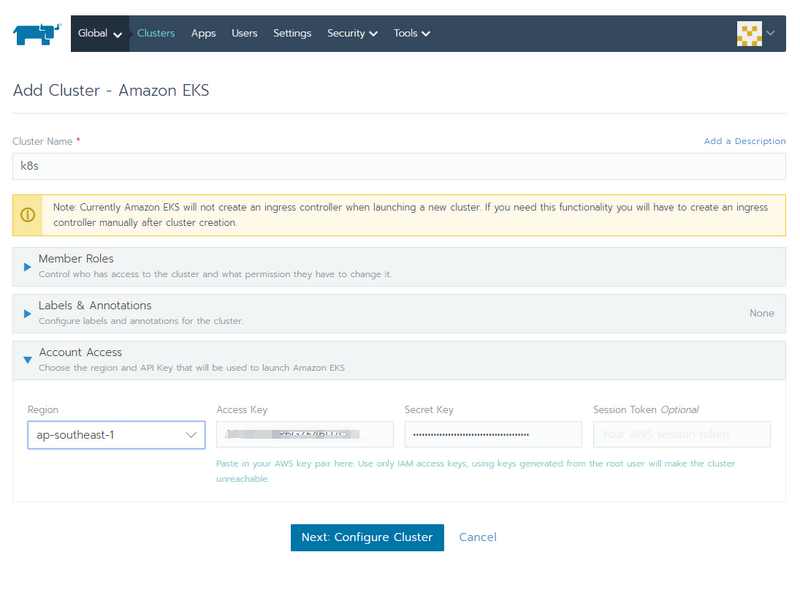Screen dimensions: 800x601
Task: Go to the Clusters tab
Action: (x=156, y=33)
